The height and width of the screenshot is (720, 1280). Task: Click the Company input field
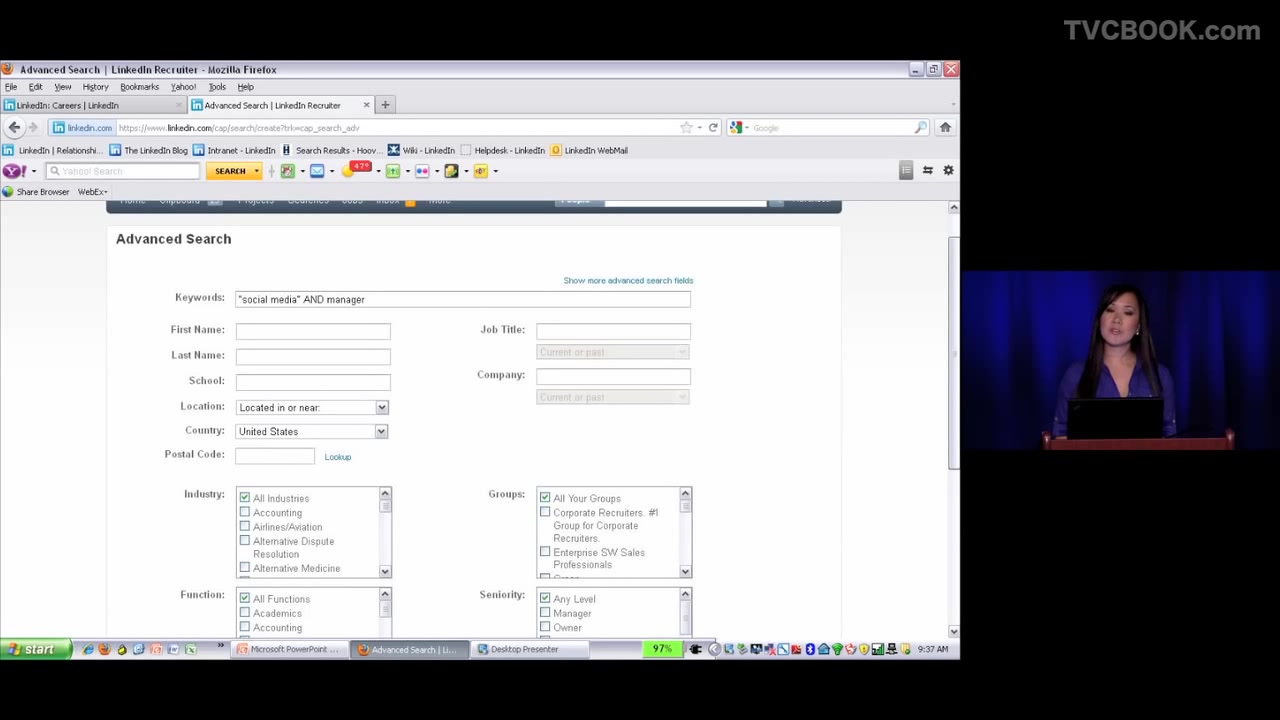613,376
